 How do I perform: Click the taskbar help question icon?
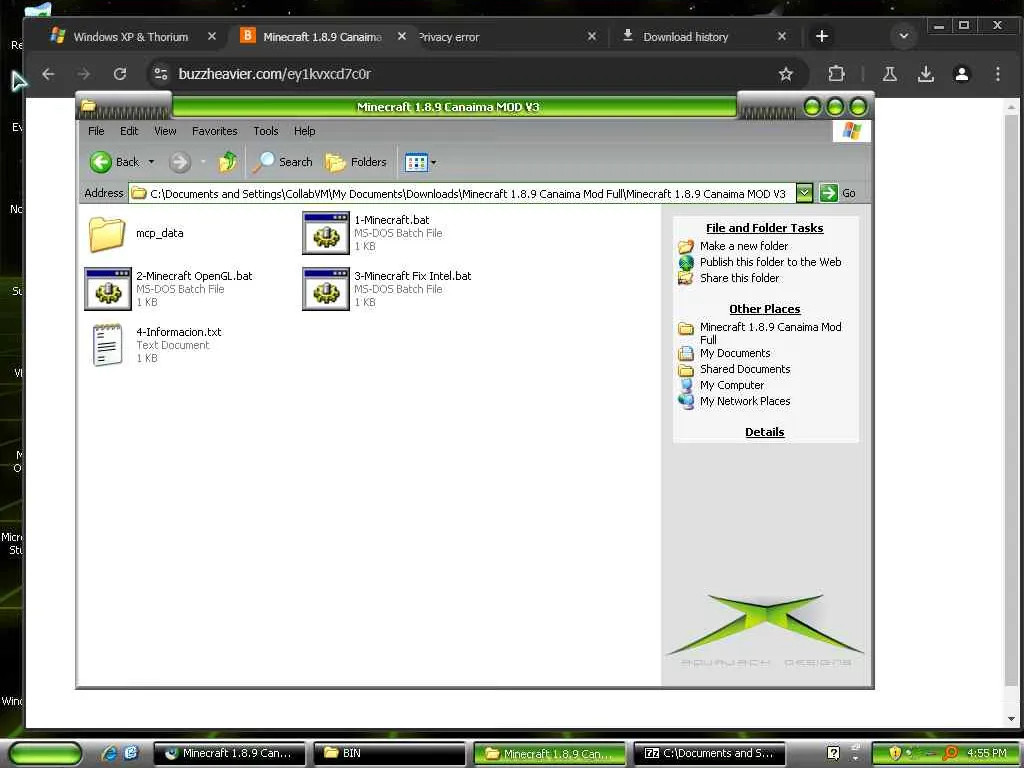pyautogui.click(x=833, y=753)
